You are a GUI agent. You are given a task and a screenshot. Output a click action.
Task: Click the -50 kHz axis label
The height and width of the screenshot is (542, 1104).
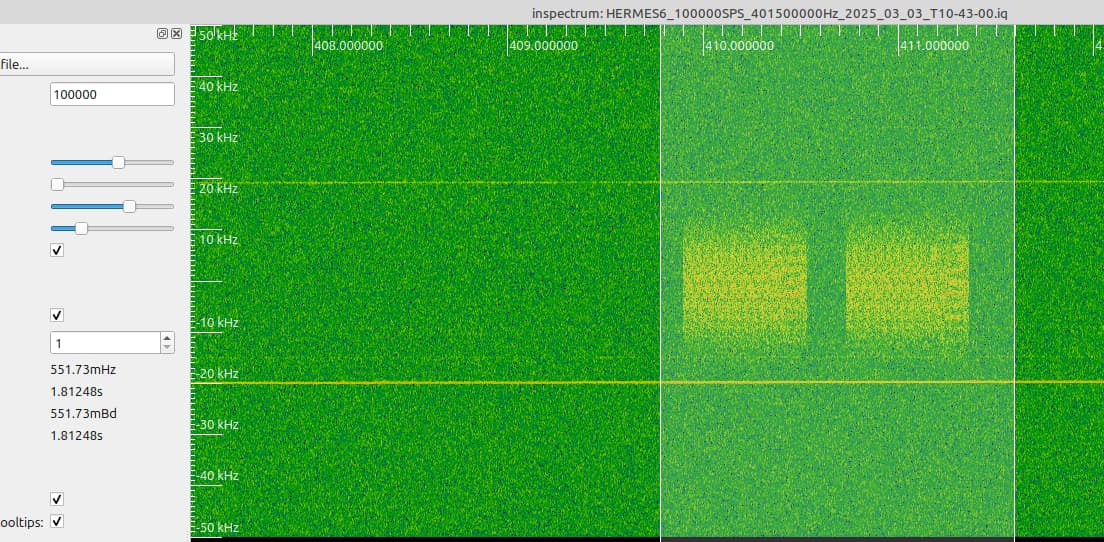click(216, 527)
